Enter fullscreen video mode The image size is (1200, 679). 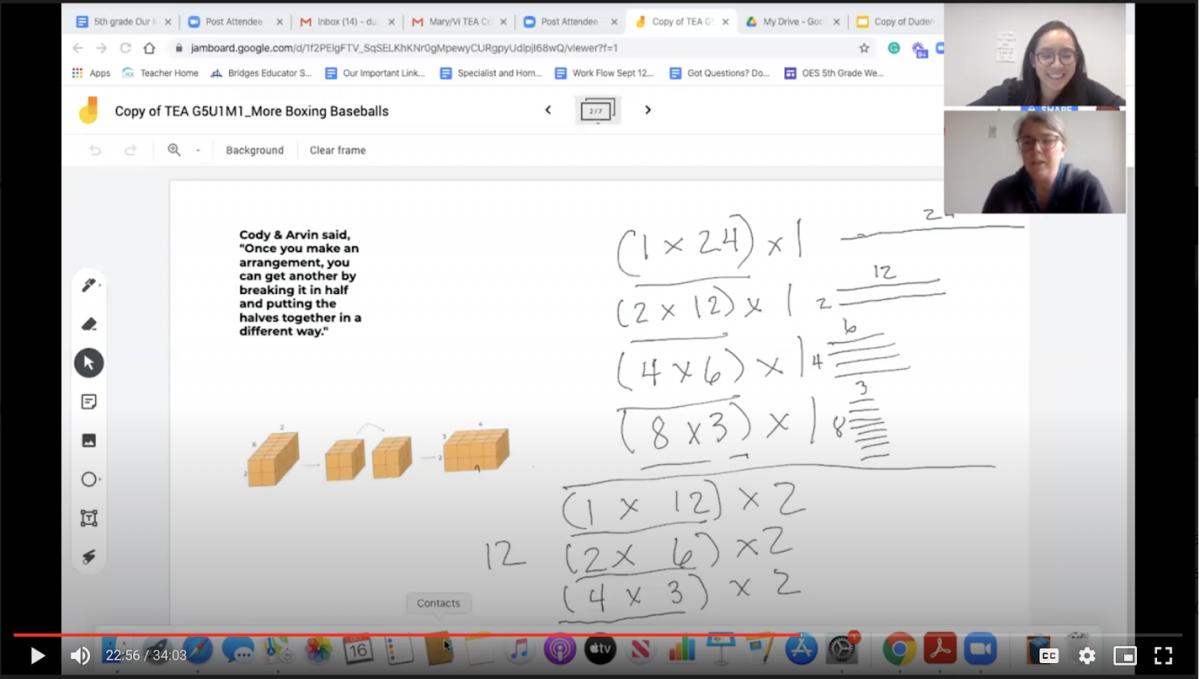pos(1163,656)
